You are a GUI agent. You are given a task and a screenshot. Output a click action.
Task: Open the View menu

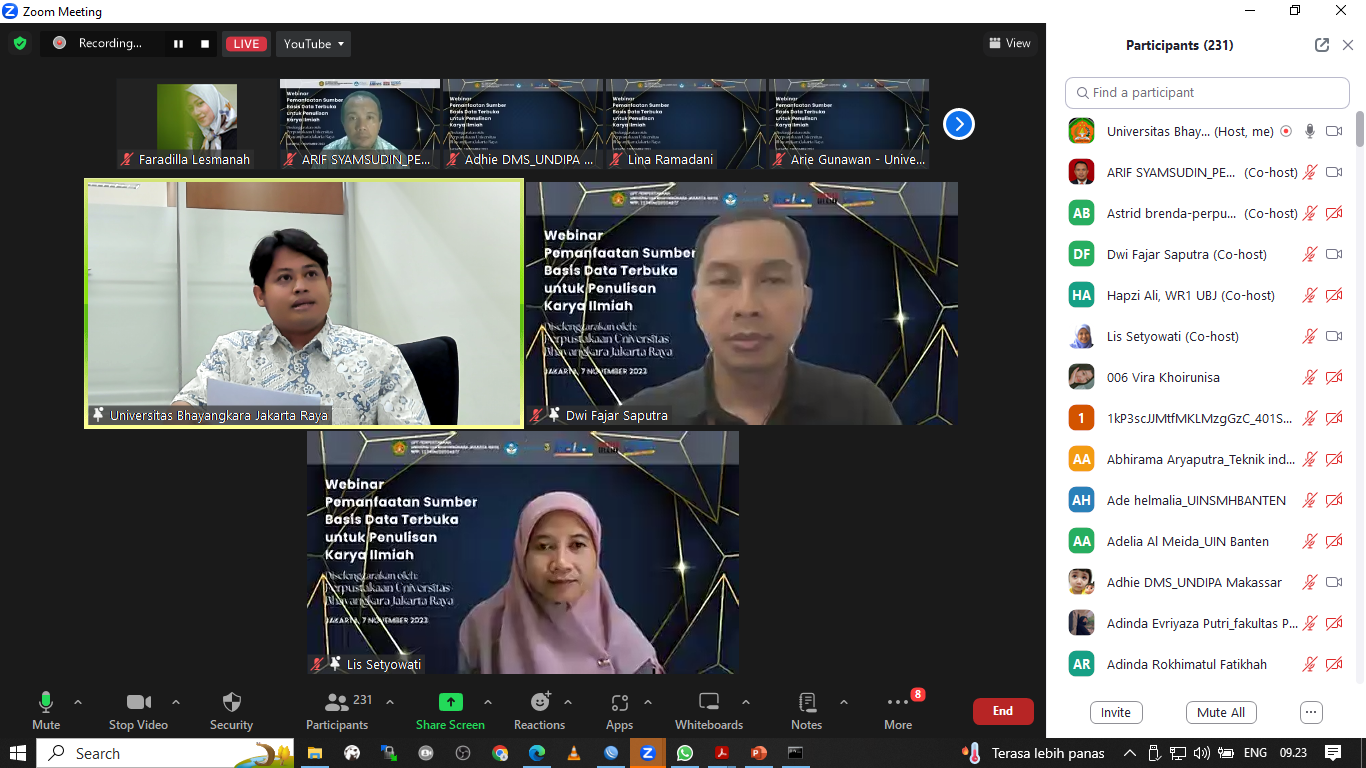coord(1009,43)
